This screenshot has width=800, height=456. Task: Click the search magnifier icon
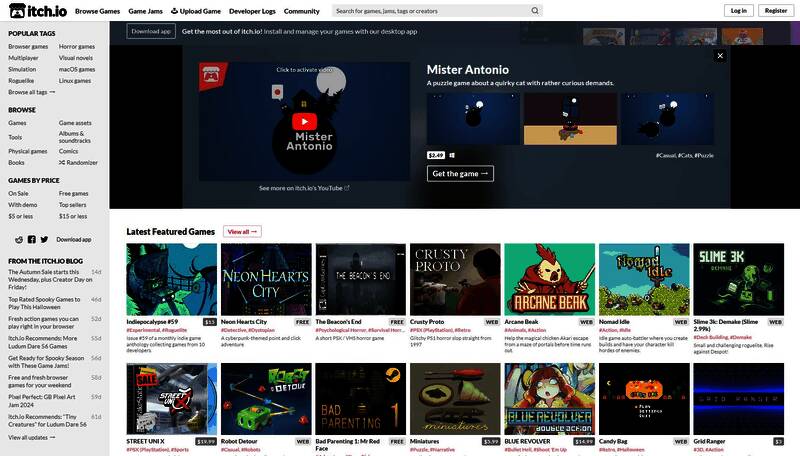[x=535, y=11]
